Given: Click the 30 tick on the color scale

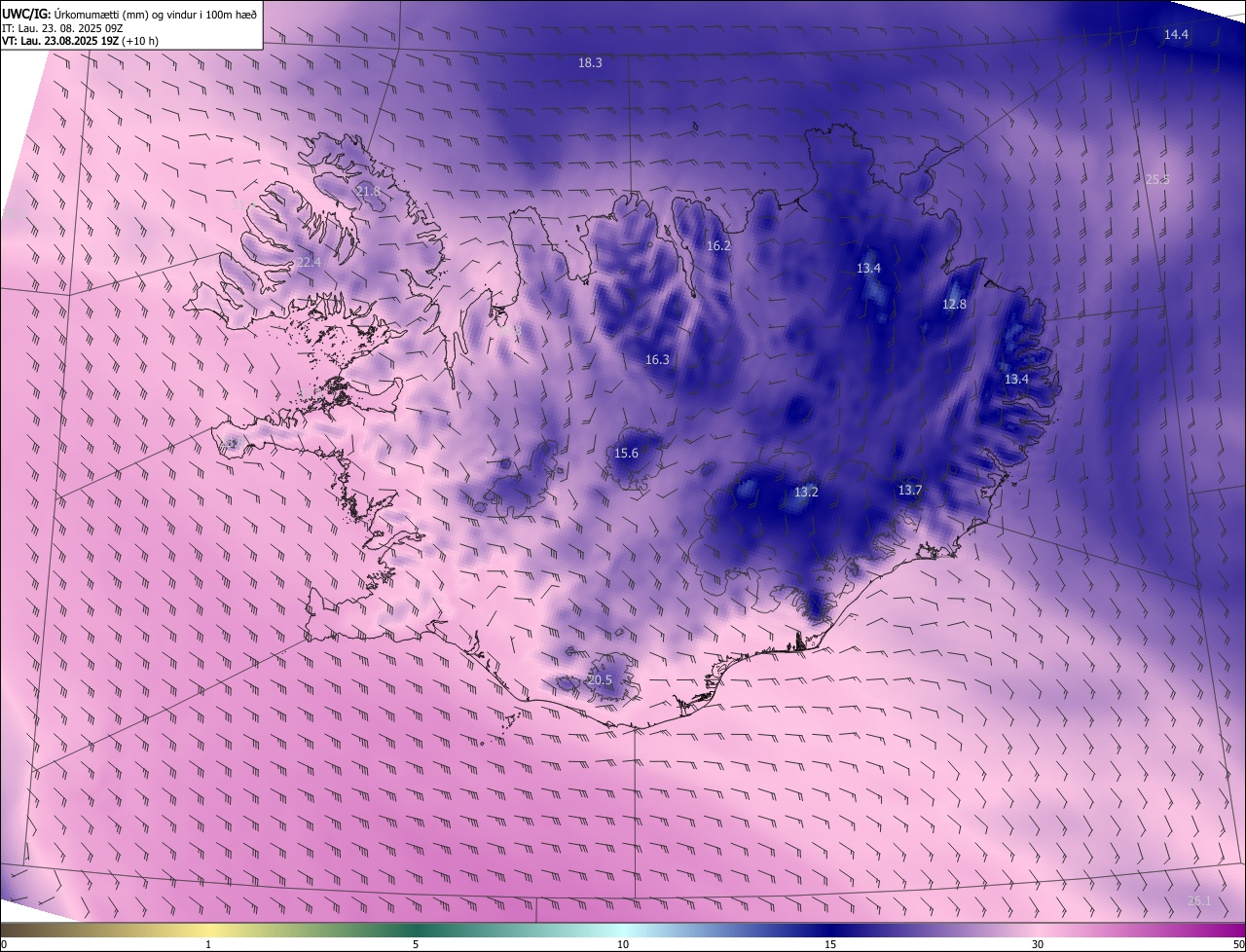Looking at the screenshot, I should point(1038,944).
